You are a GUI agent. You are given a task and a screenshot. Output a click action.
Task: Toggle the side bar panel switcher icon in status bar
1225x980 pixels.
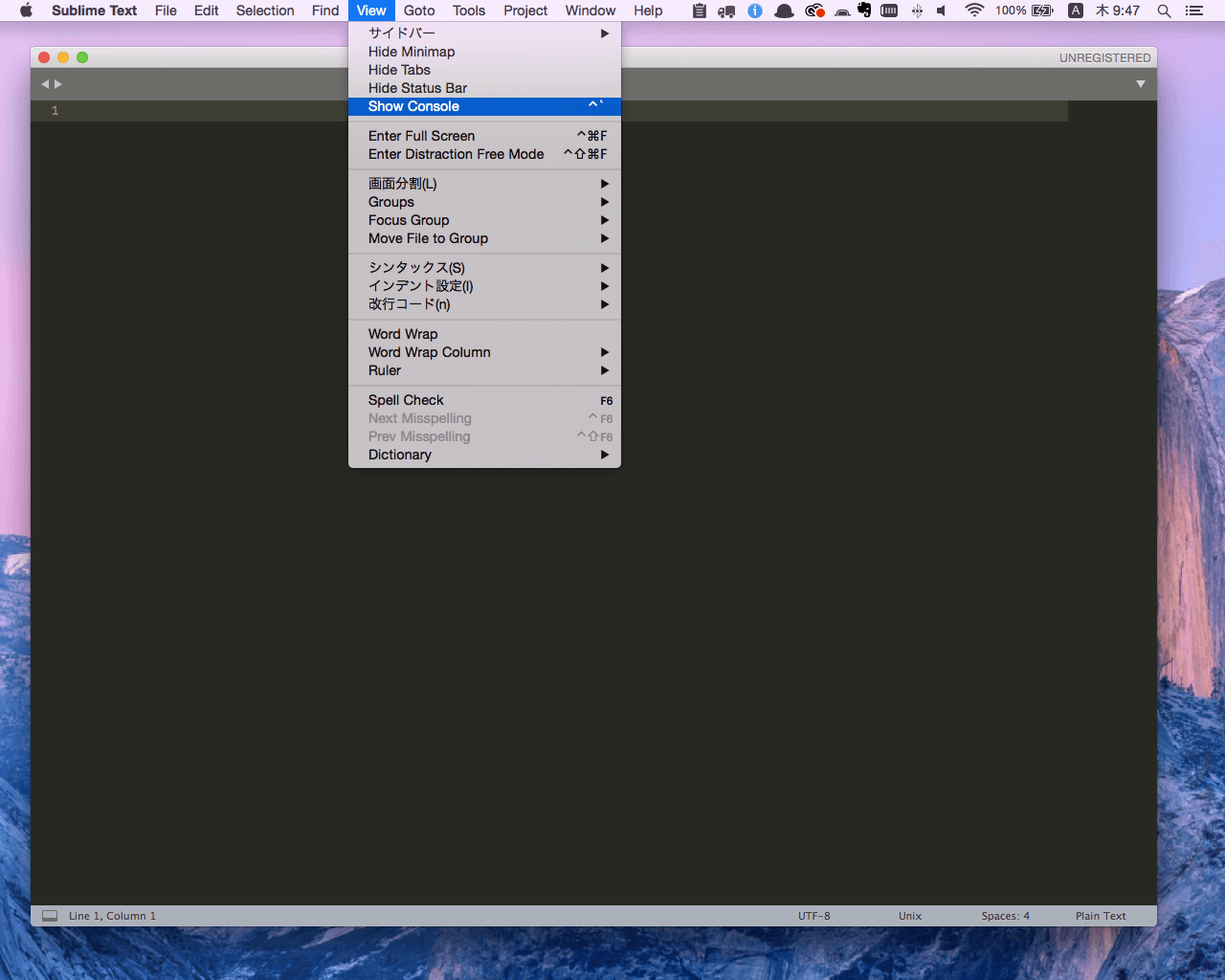[x=50, y=916]
